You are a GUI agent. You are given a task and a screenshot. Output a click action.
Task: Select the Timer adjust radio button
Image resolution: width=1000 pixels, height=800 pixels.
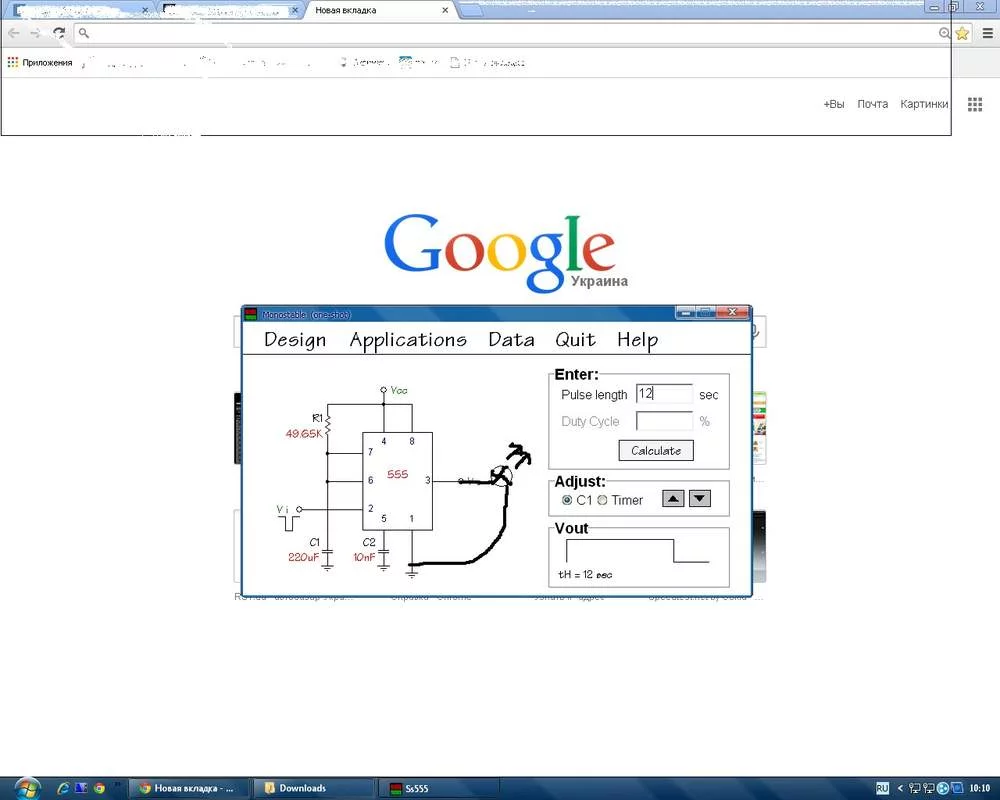tap(602, 500)
